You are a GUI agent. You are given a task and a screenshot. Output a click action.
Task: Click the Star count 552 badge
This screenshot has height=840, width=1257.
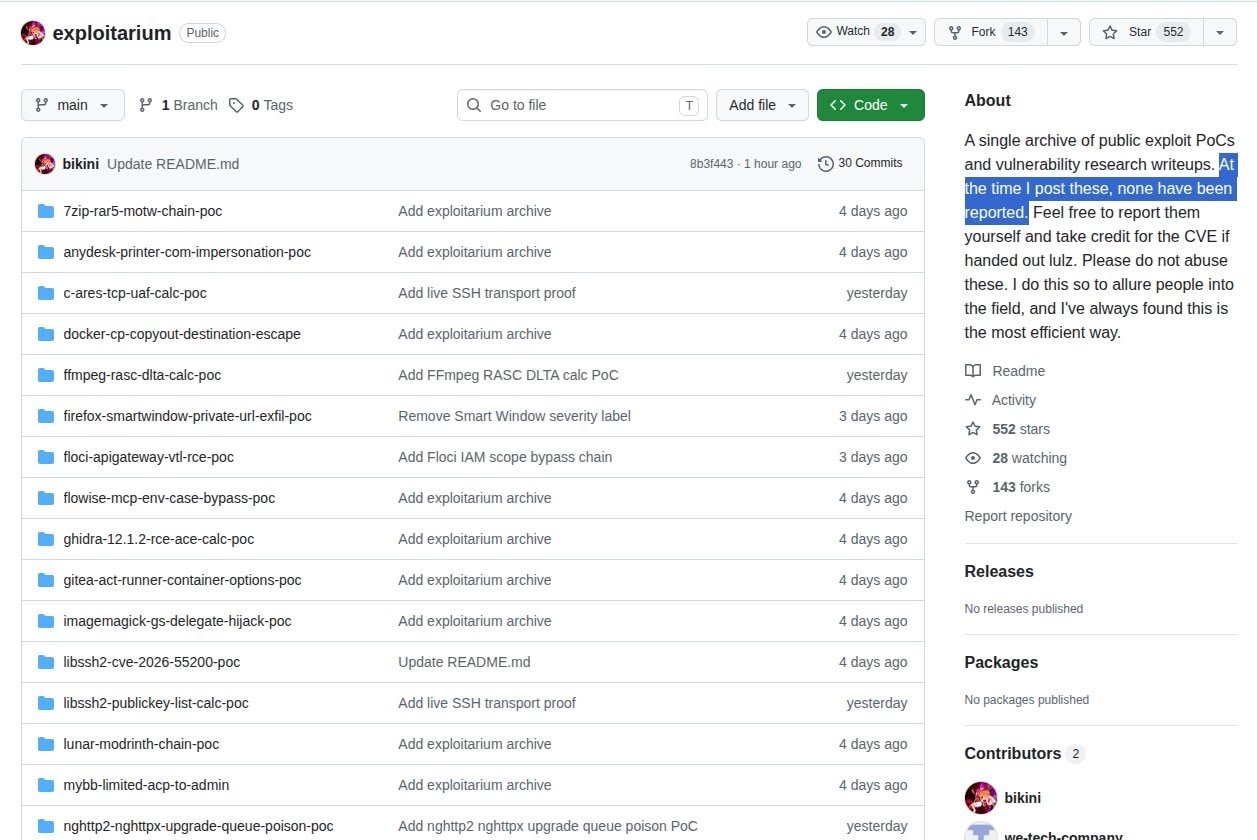1173,32
